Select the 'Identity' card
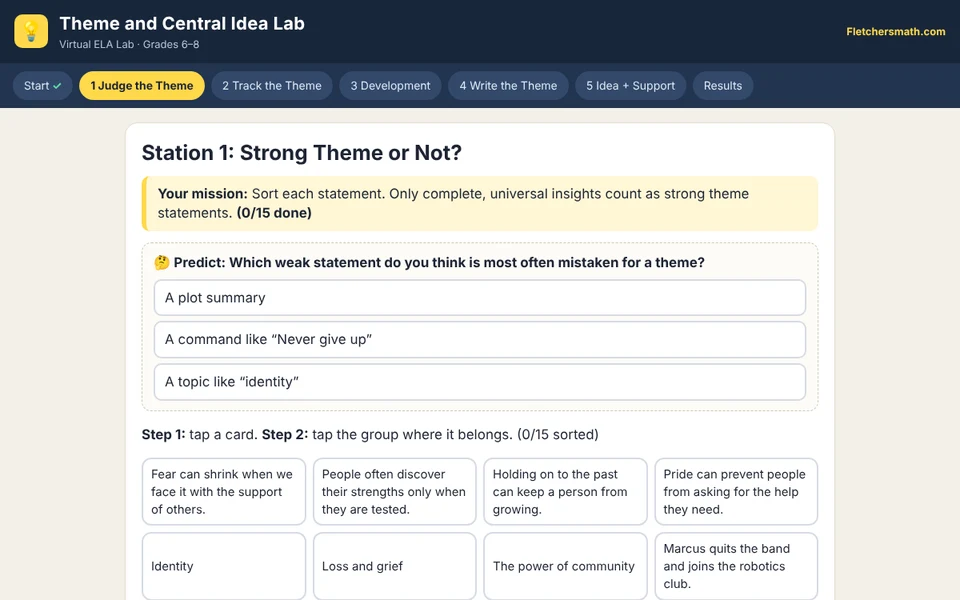 (223, 566)
